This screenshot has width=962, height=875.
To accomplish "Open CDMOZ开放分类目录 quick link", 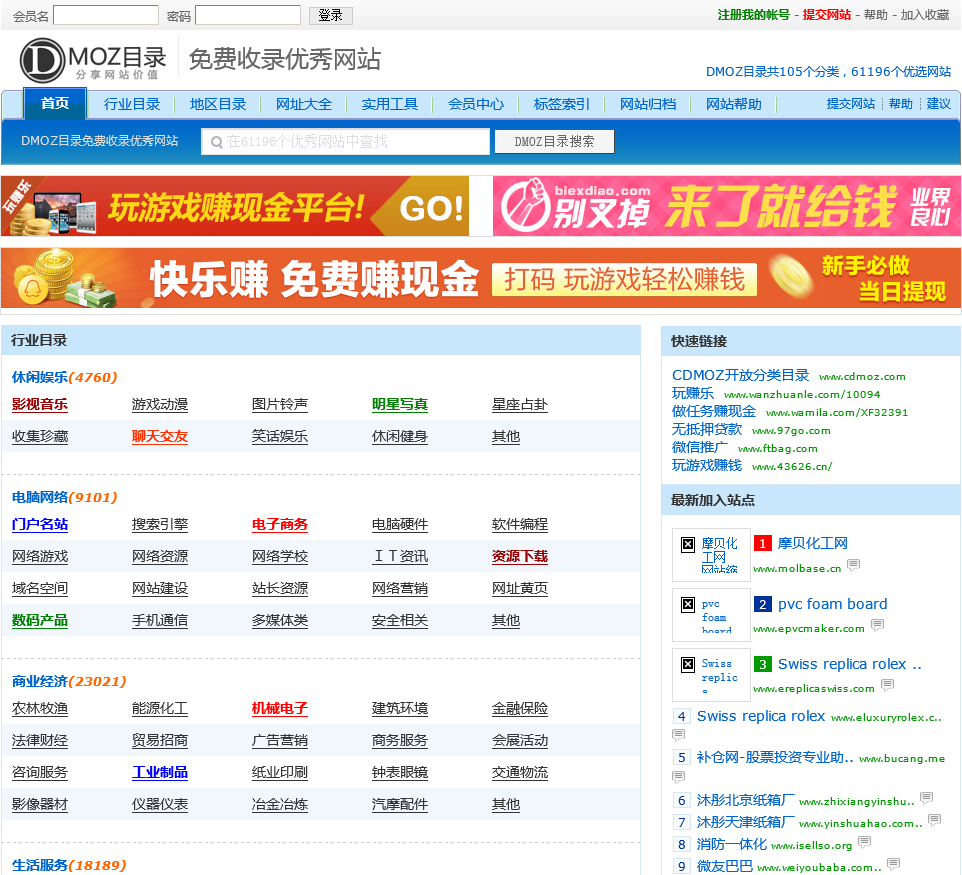I will pos(741,376).
